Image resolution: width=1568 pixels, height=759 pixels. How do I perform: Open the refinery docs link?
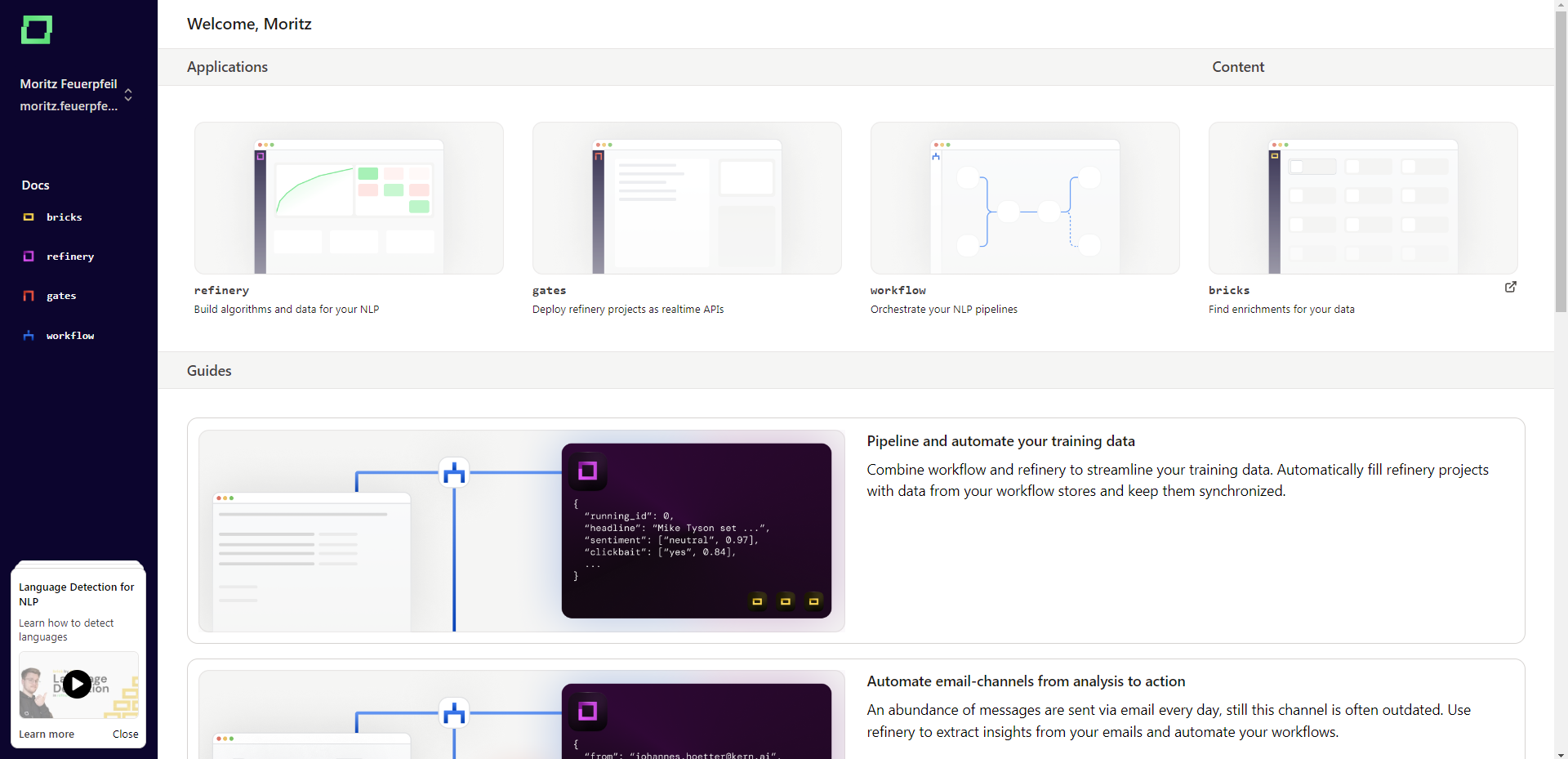70,257
